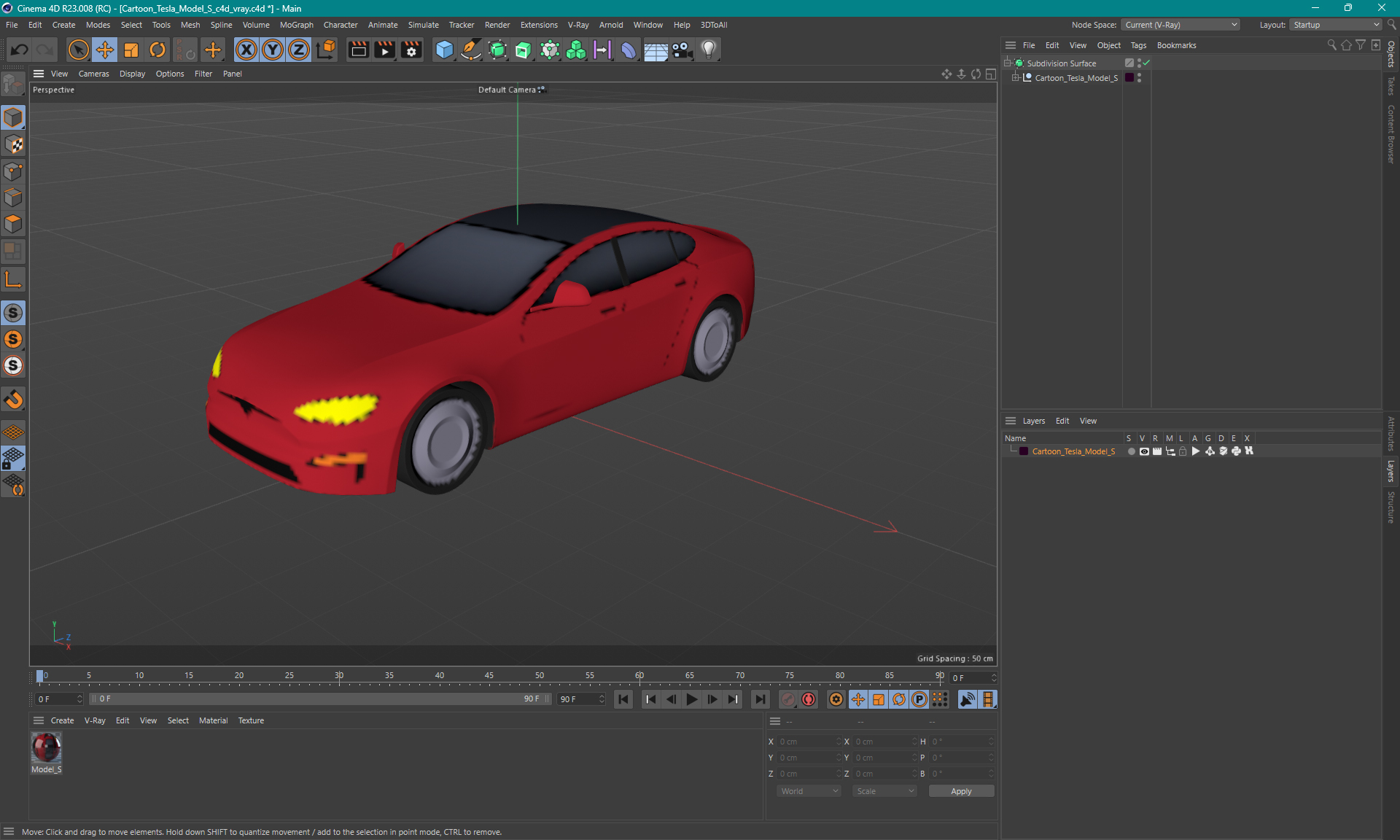Select the World coordinate dropdown
The image size is (1400, 840).
[x=808, y=791]
